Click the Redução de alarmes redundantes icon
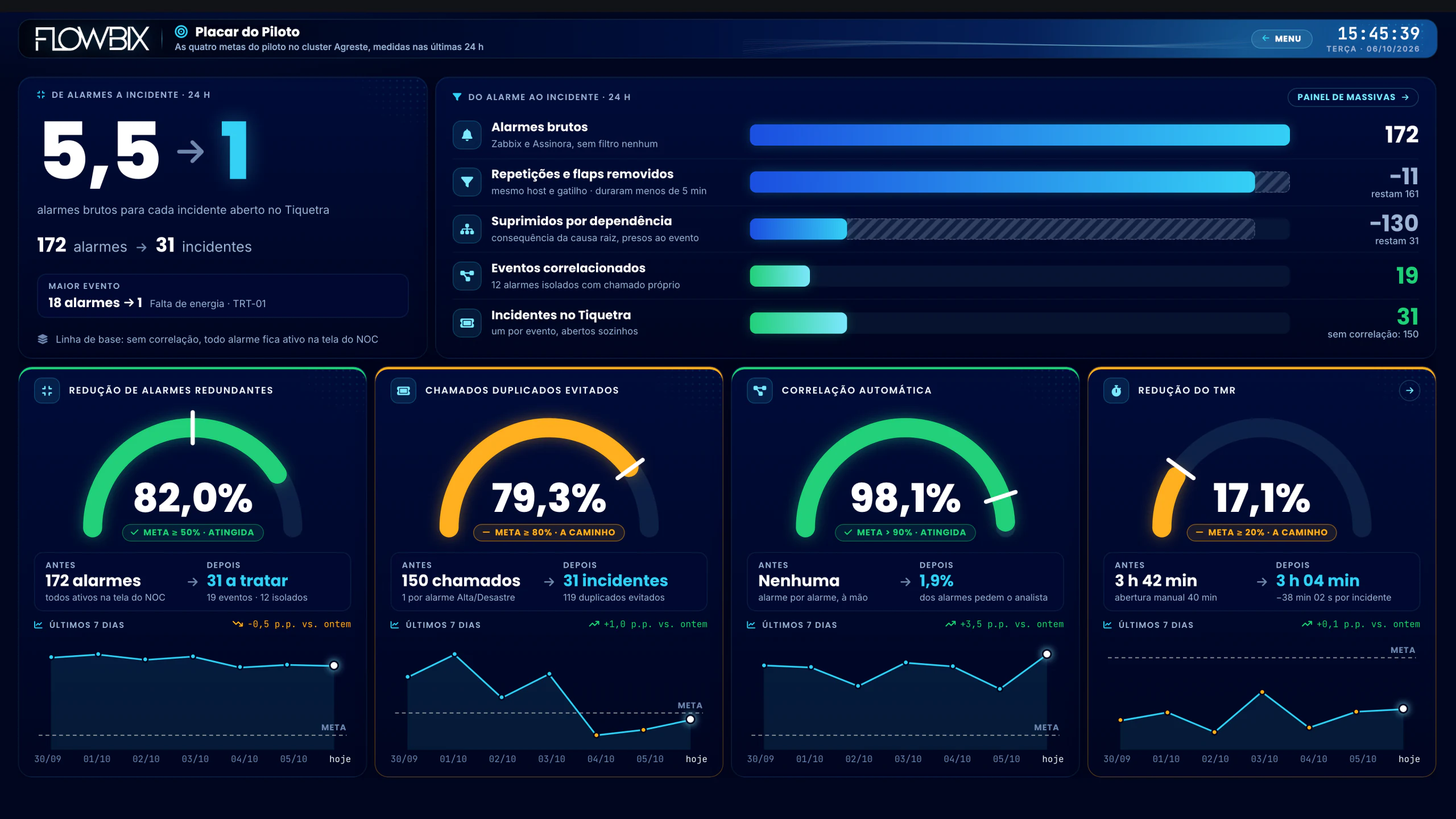This screenshot has width=1456, height=819. (x=47, y=391)
